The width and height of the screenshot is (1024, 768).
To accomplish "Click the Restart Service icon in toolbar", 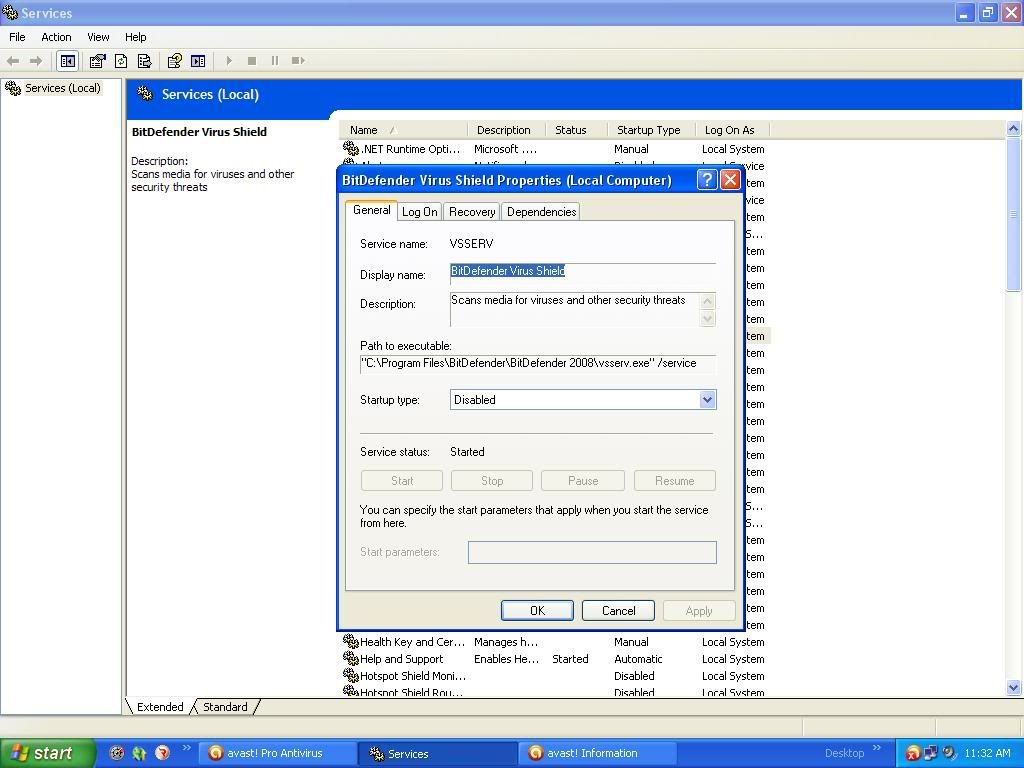I will [x=298, y=61].
